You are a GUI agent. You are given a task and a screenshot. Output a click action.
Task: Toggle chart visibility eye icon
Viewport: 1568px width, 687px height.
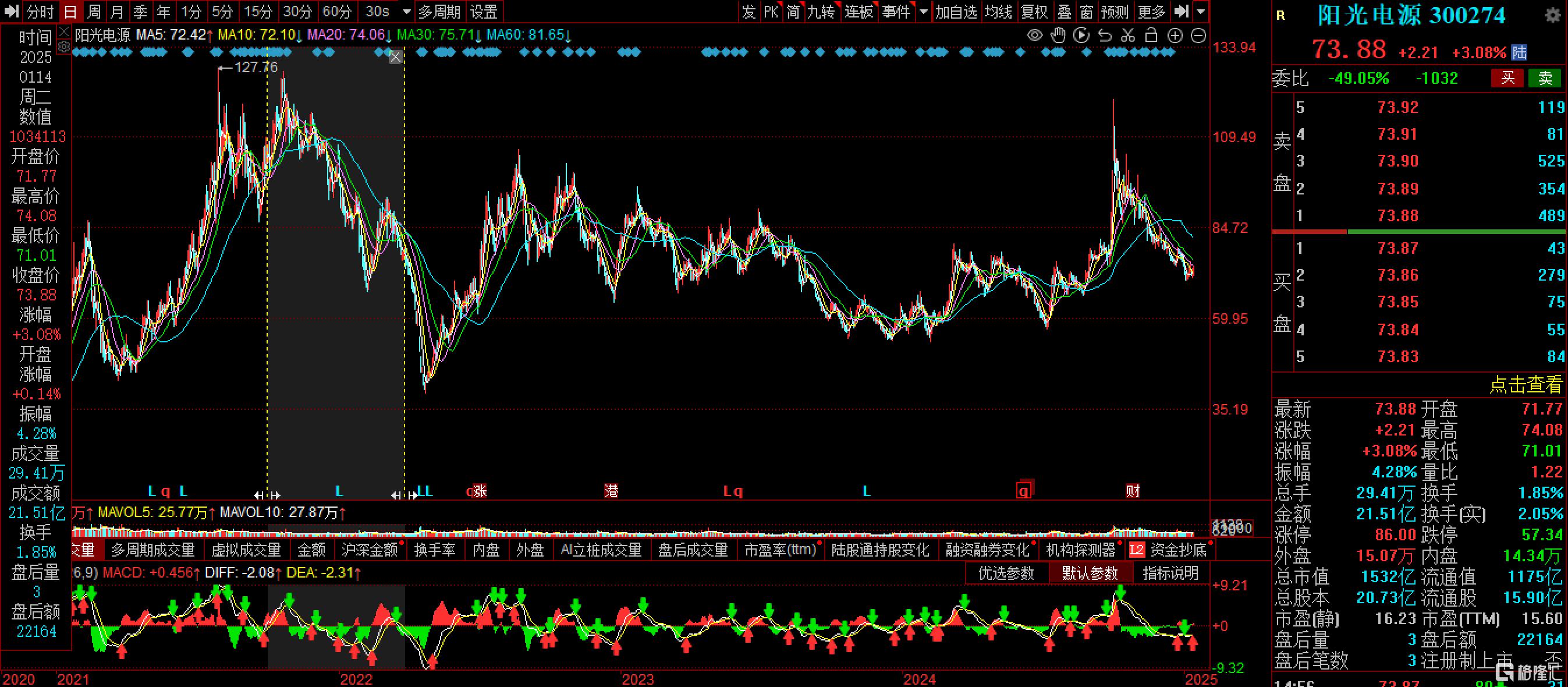[x=1035, y=36]
